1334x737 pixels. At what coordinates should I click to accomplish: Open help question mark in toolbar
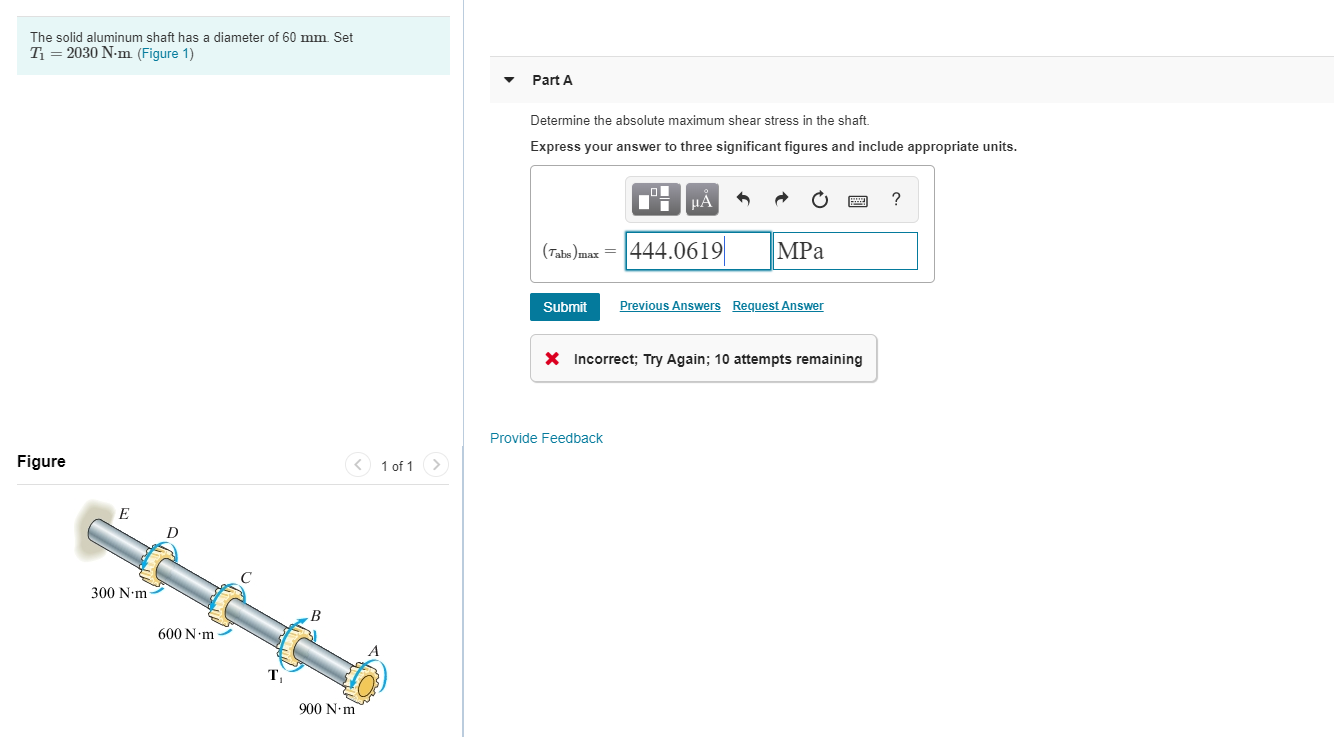tap(896, 199)
